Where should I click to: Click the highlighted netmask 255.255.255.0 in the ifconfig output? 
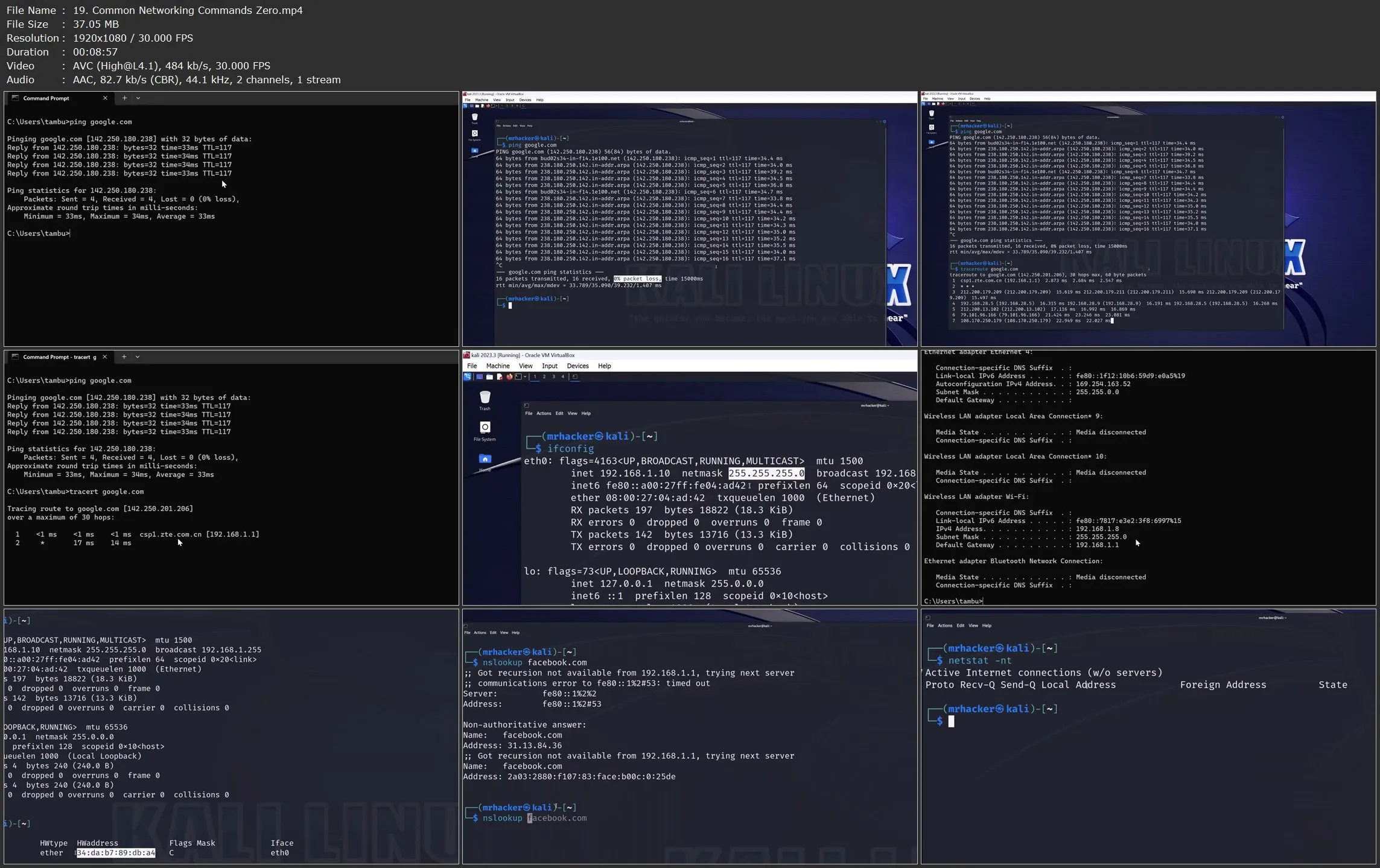tap(766, 474)
